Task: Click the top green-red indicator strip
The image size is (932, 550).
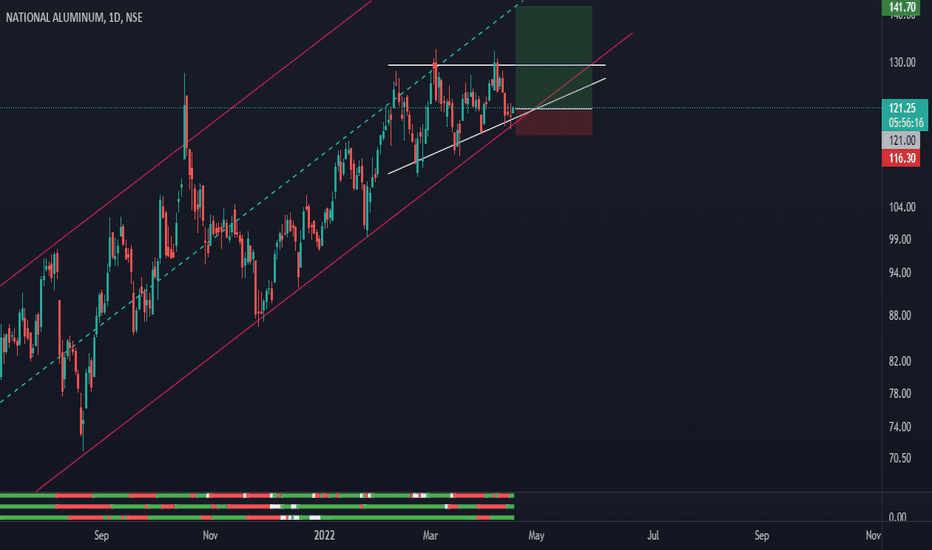Action: [257, 495]
